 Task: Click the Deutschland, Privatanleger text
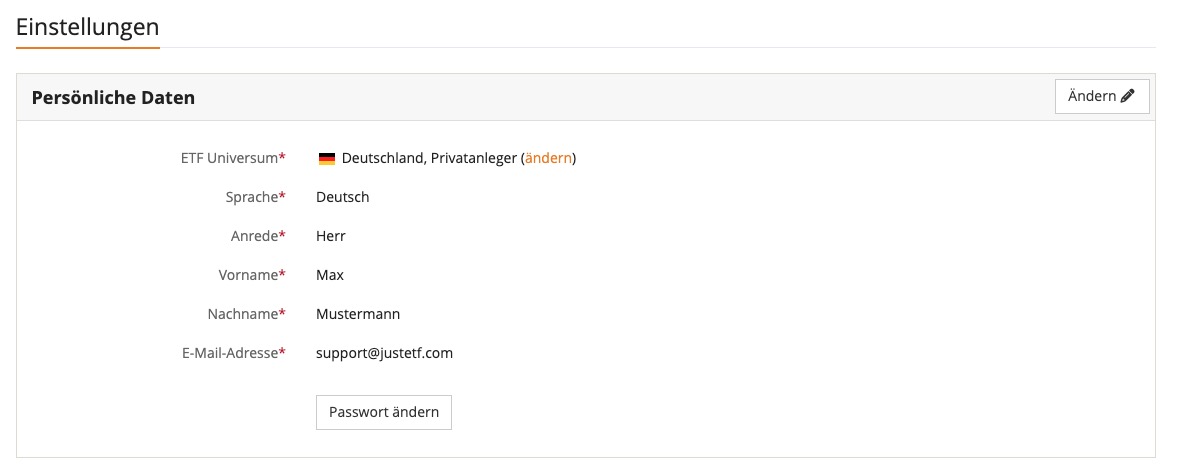tap(429, 158)
